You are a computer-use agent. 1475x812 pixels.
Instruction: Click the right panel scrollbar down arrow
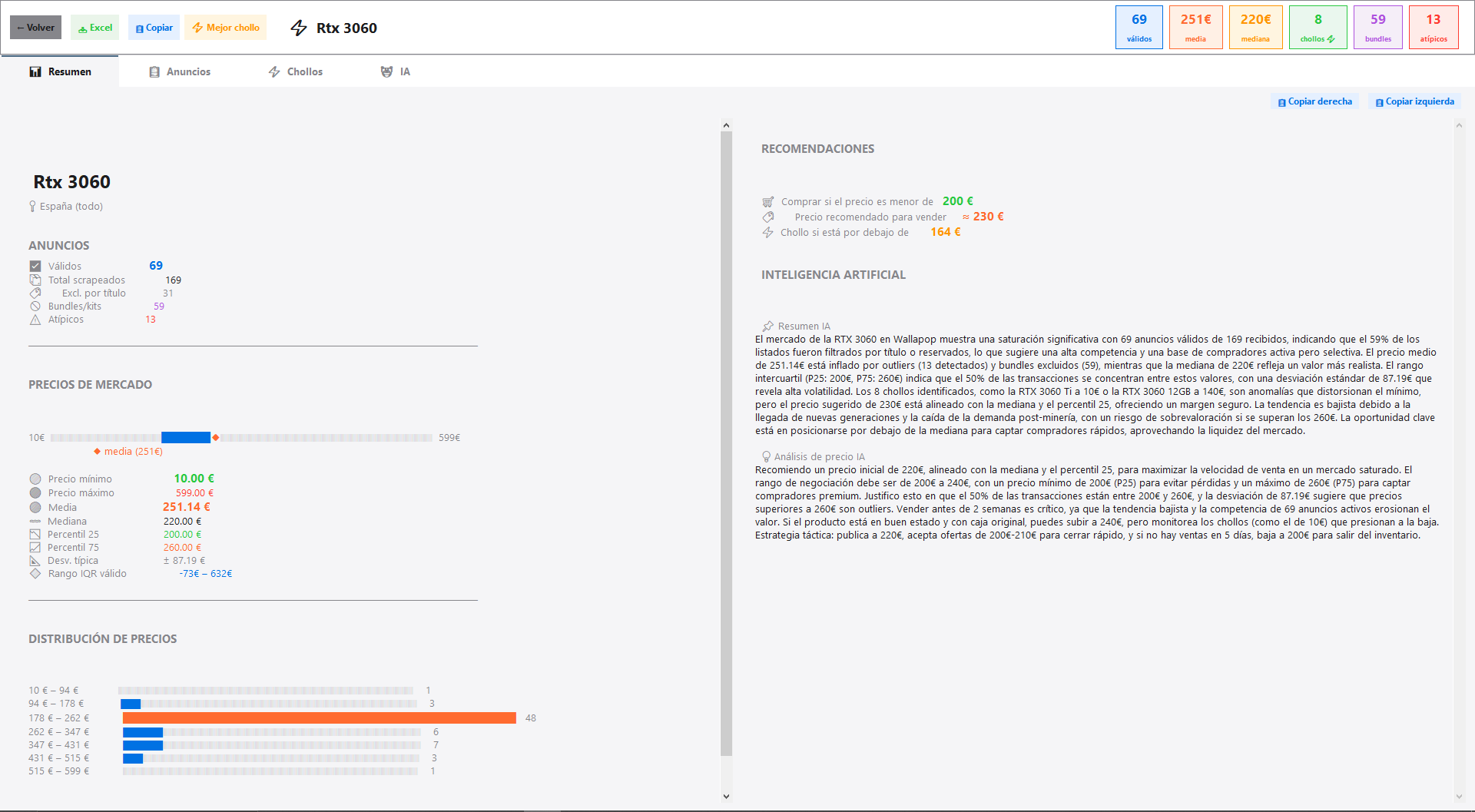[x=1459, y=797]
